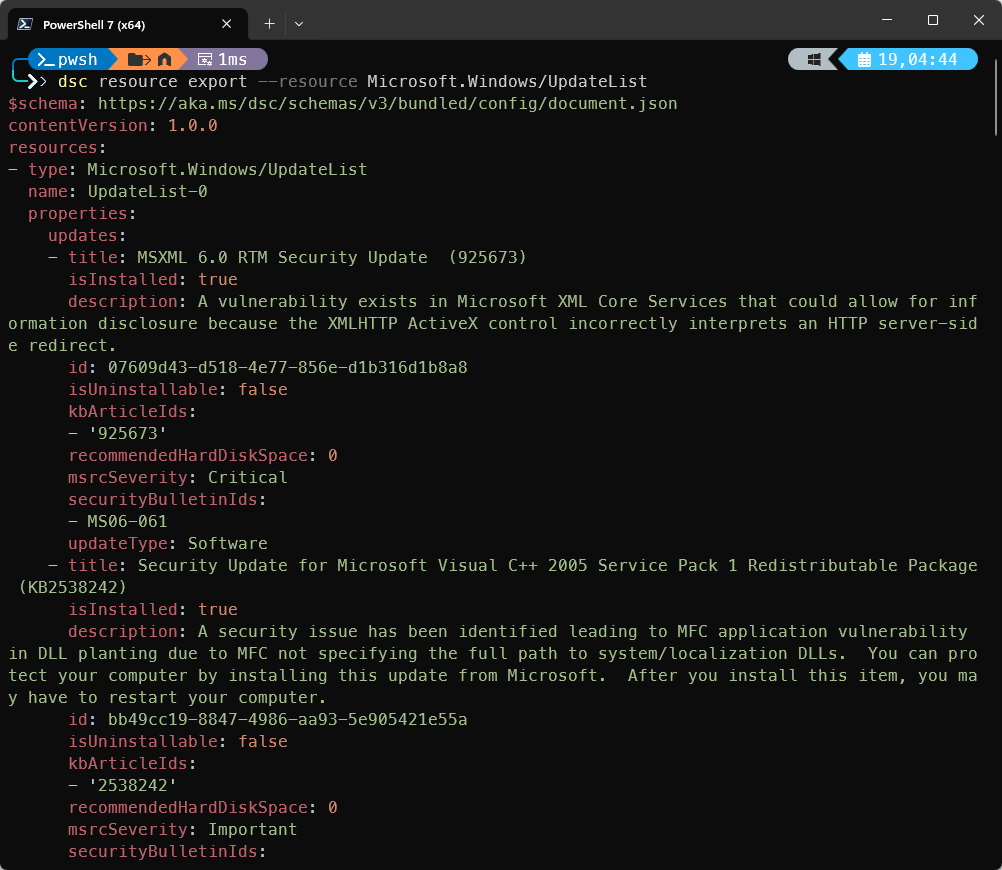This screenshot has width=1002, height=870.
Task: Click Microsoft.Windows/UpdateList in command line
Action: tap(507, 82)
